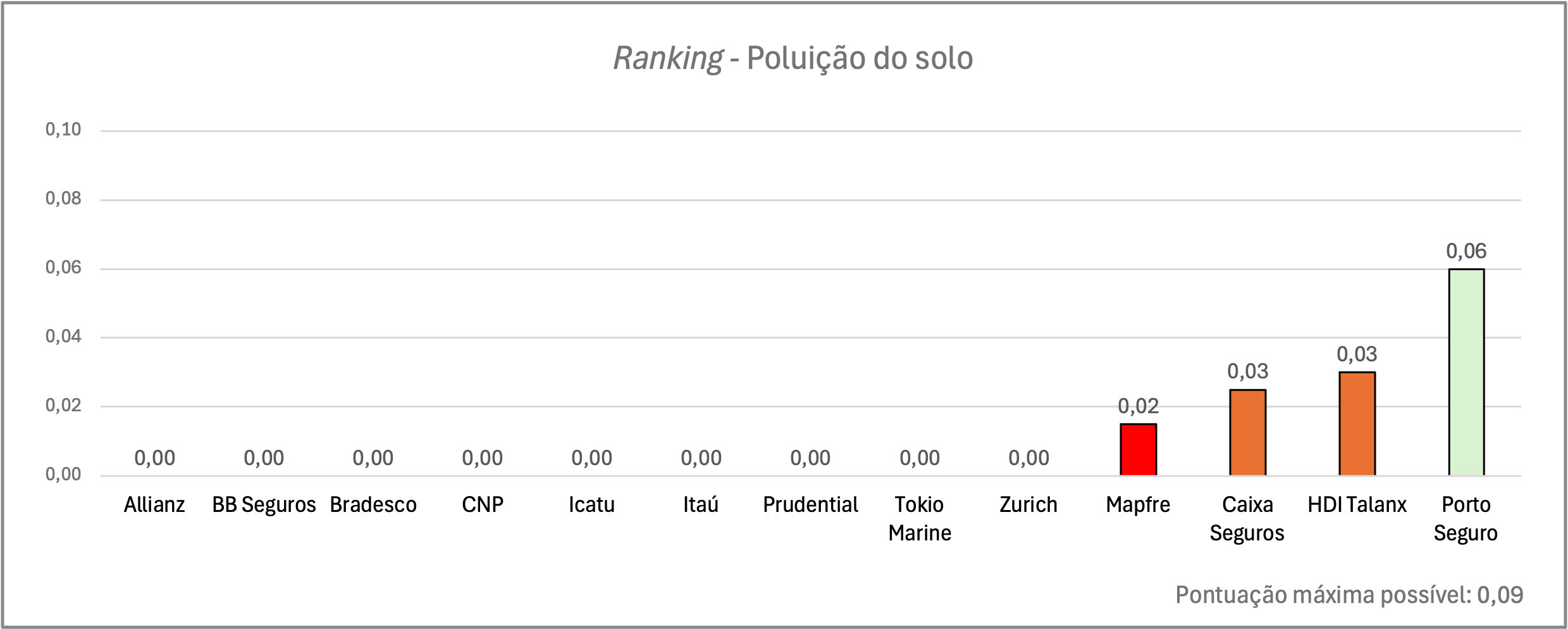Select the Allianz 0,00 data label
Screen dimensions: 1568x629
click(x=154, y=458)
